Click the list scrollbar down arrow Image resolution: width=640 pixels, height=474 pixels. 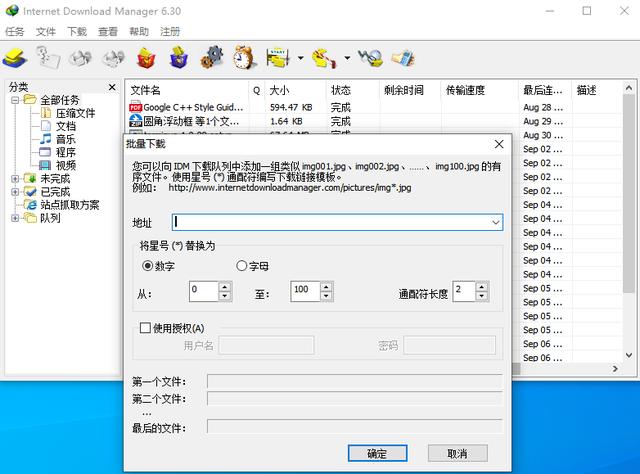tap(629, 356)
